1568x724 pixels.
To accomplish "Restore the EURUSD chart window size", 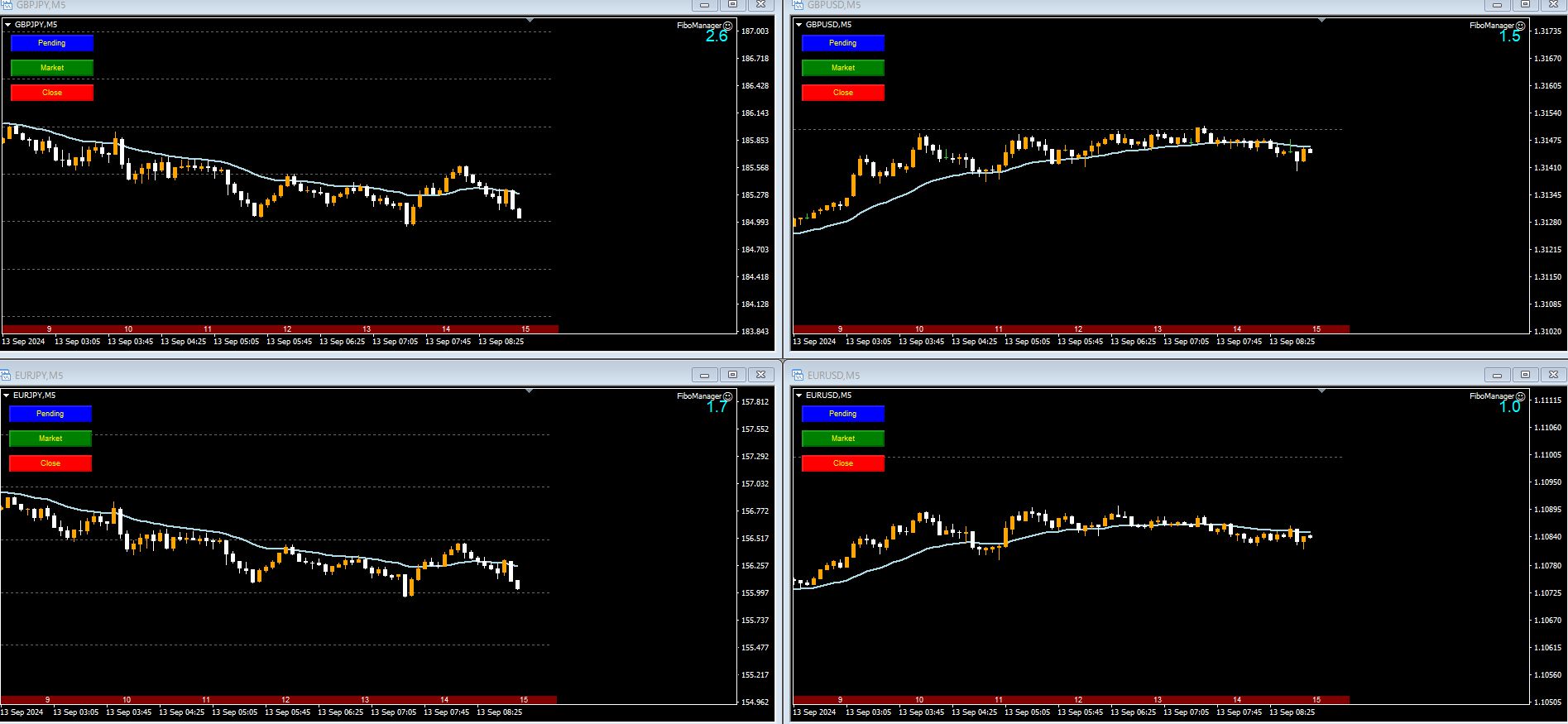I will pos(1525,375).
